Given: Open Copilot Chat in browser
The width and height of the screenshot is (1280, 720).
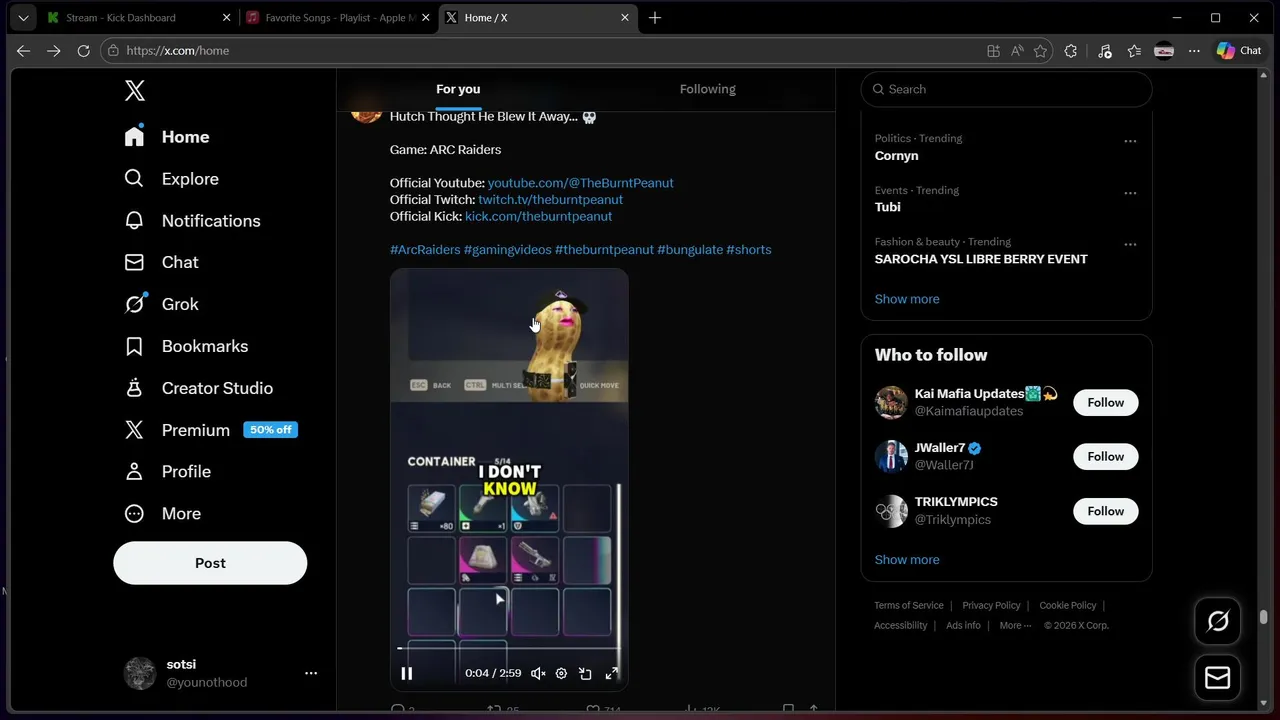Looking at the screenshot, I should pos(1240,51).
